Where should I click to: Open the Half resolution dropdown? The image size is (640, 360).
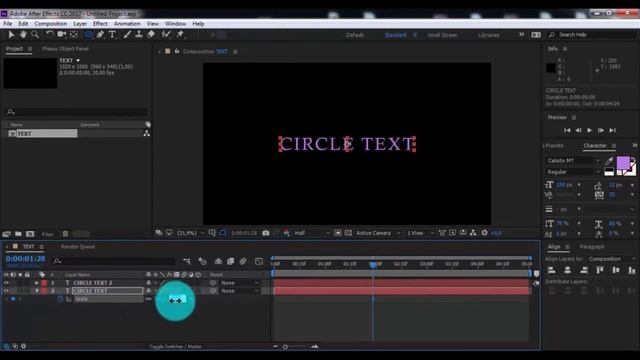312,233
